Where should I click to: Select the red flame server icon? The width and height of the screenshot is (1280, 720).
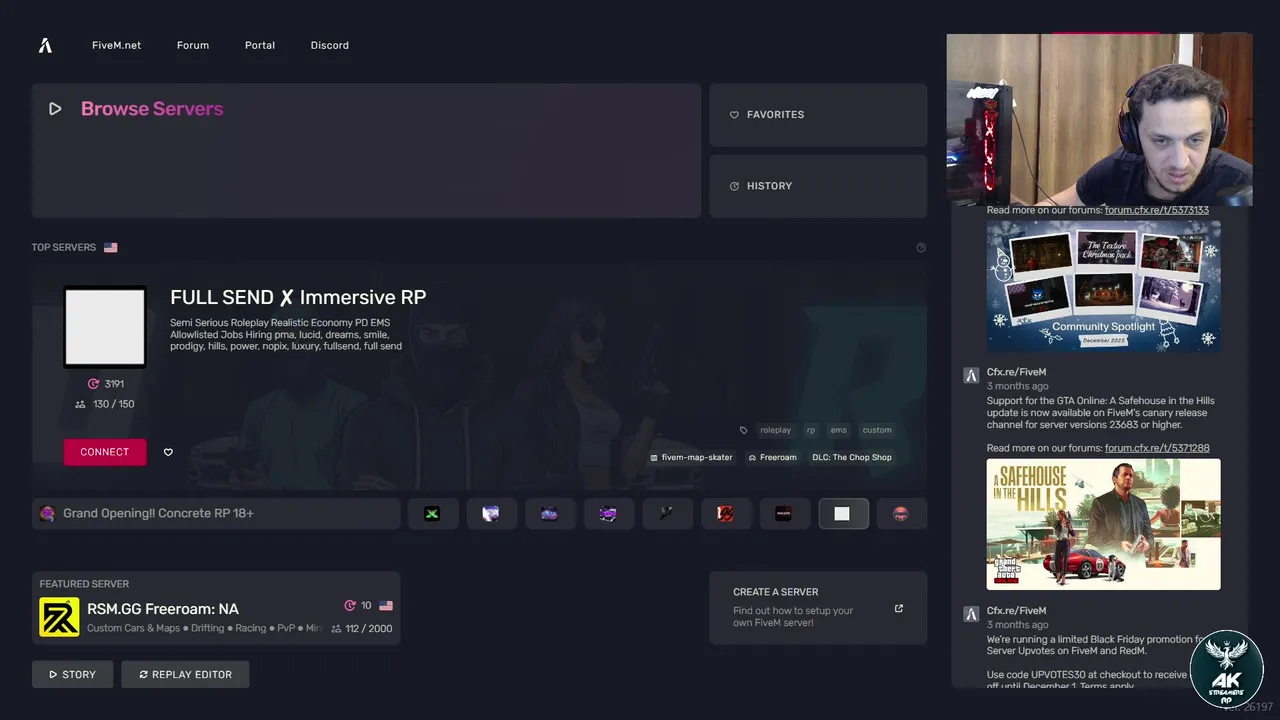[x=725, y=513]
